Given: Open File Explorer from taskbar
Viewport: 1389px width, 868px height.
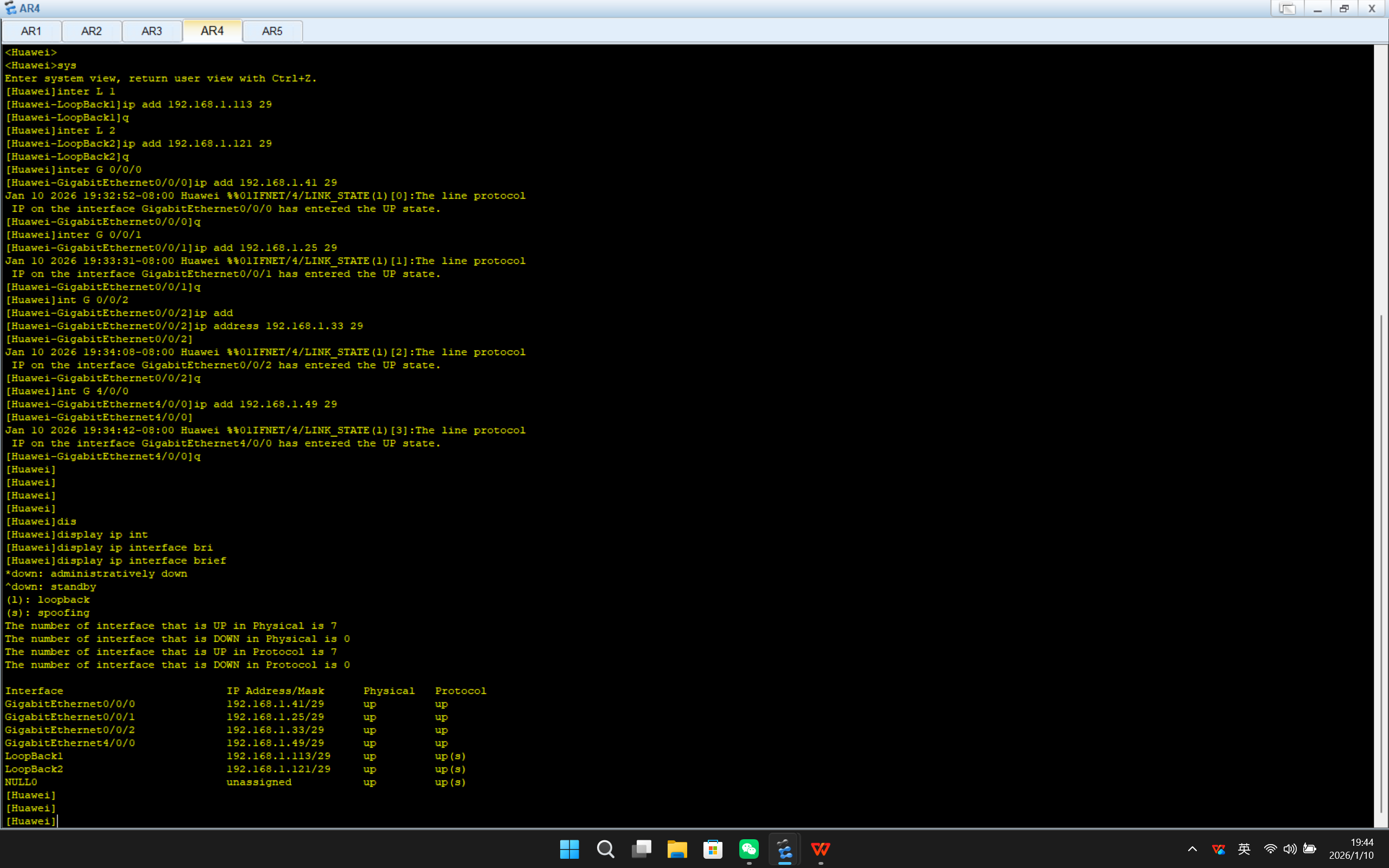Looking at the screenshot, I should pos(677,849).
